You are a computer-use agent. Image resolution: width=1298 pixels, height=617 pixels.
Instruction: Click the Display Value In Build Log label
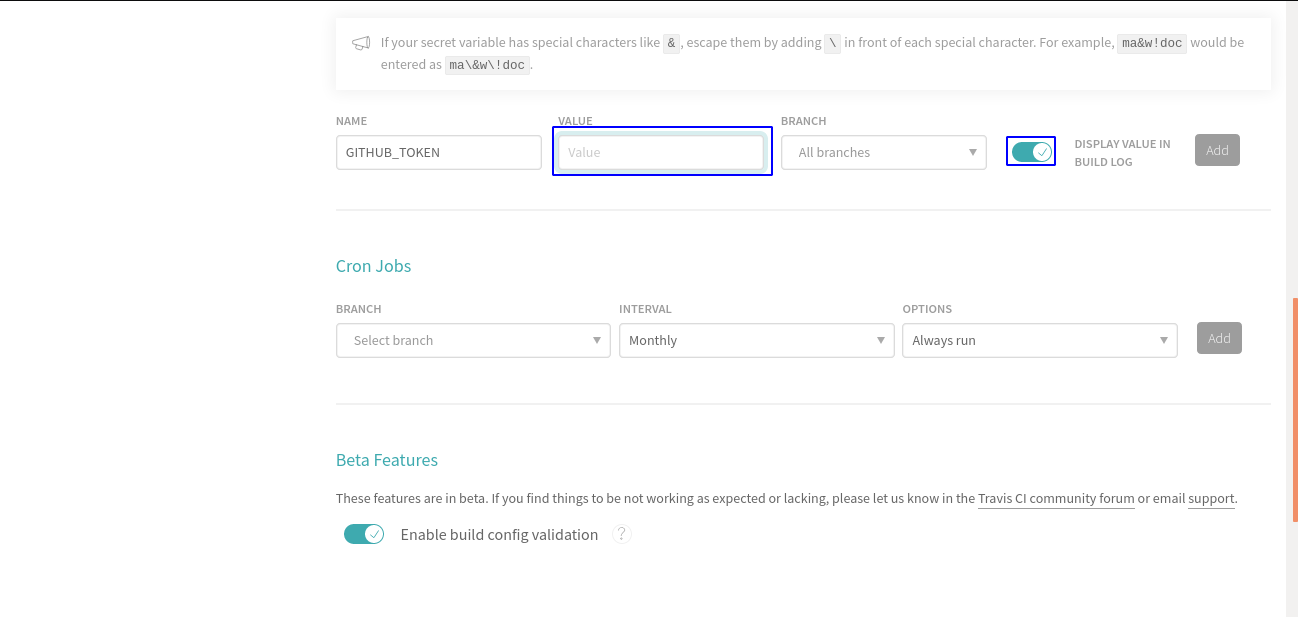(x=1122, y=153)
